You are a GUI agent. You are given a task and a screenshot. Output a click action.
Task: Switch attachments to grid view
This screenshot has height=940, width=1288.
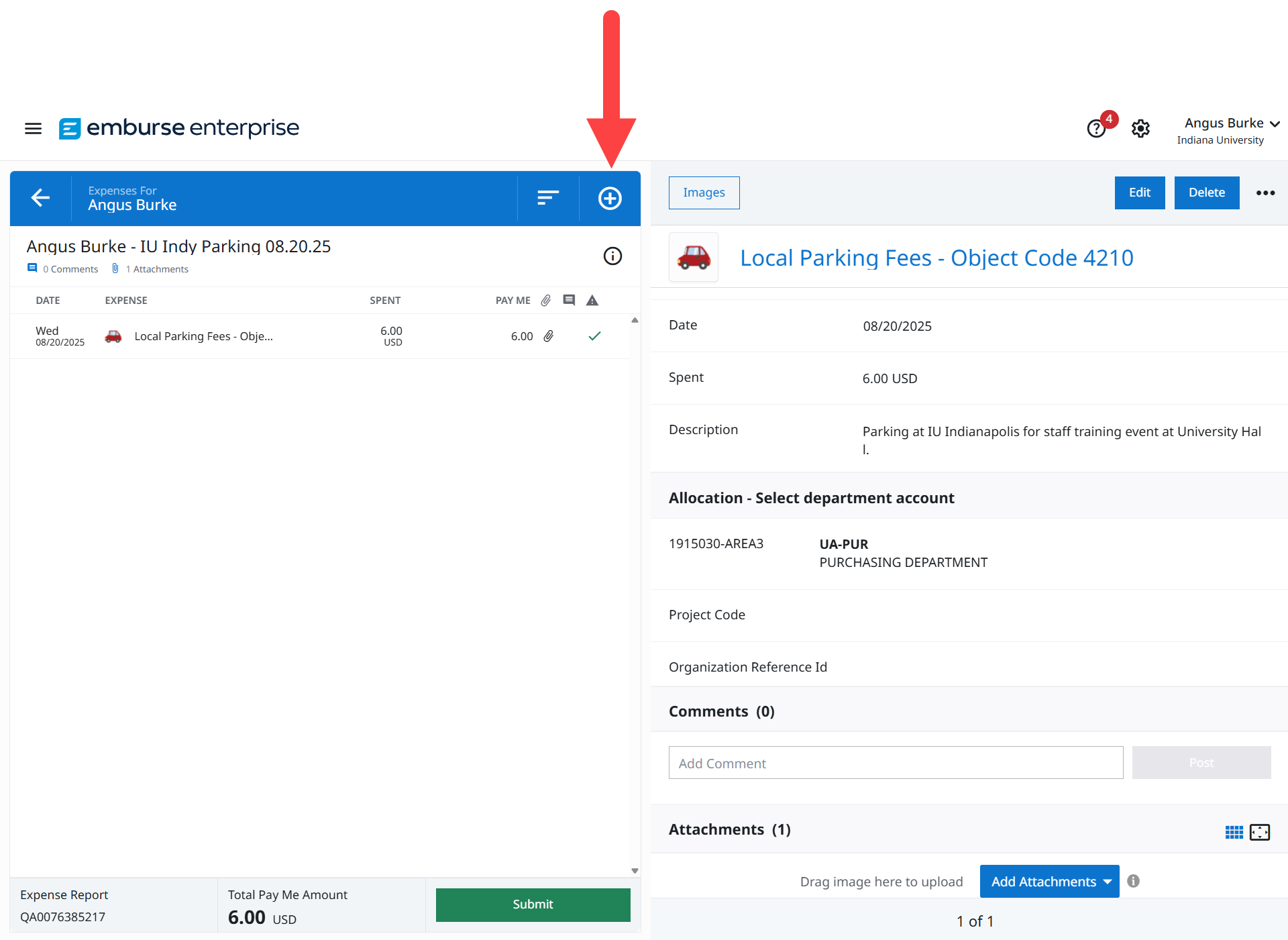tap(1234, 832)
